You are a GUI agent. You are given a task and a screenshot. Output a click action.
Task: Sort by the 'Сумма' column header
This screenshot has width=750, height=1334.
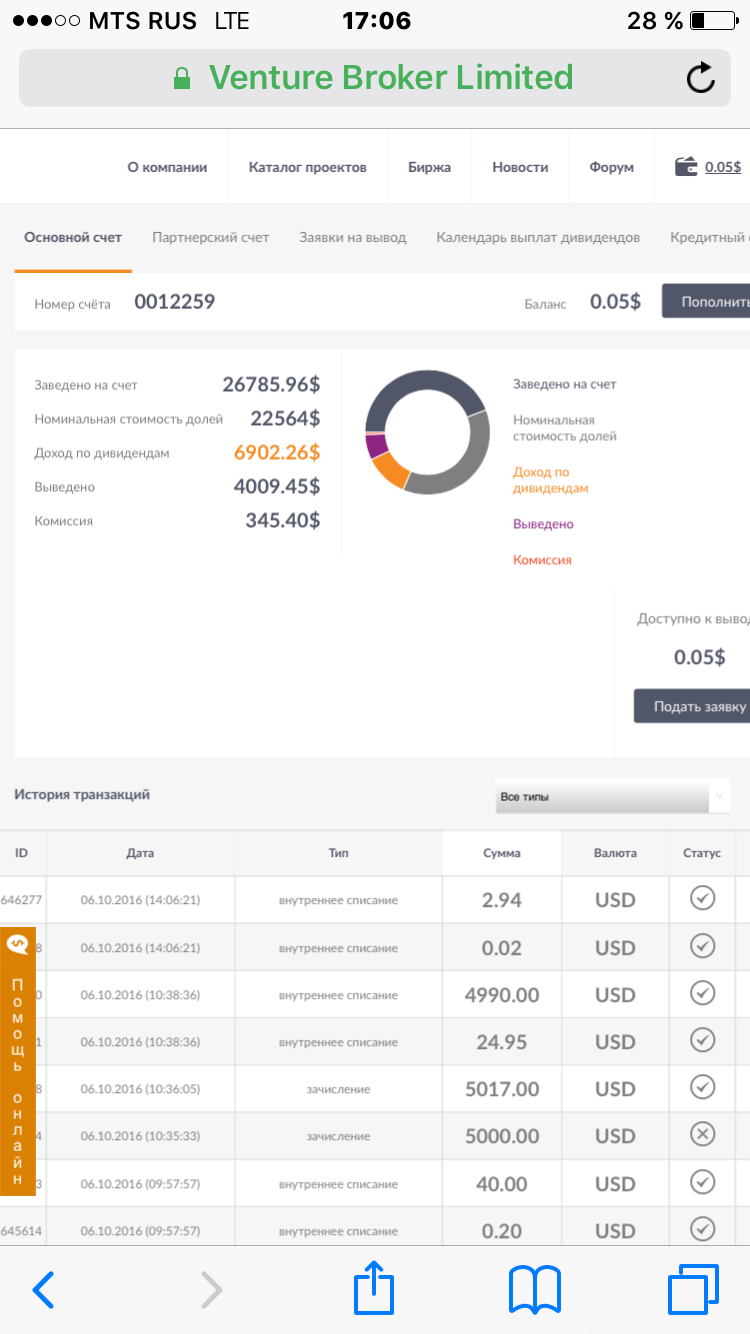click(501, 853)
